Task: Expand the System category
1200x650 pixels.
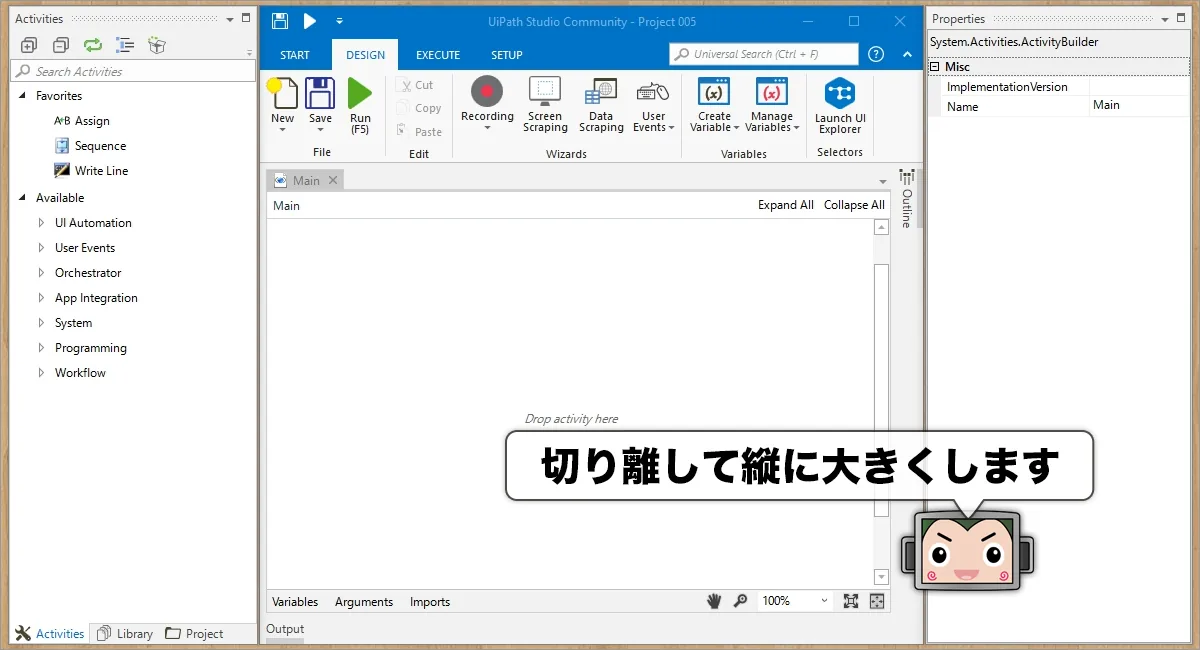Action: pos(41,323)
